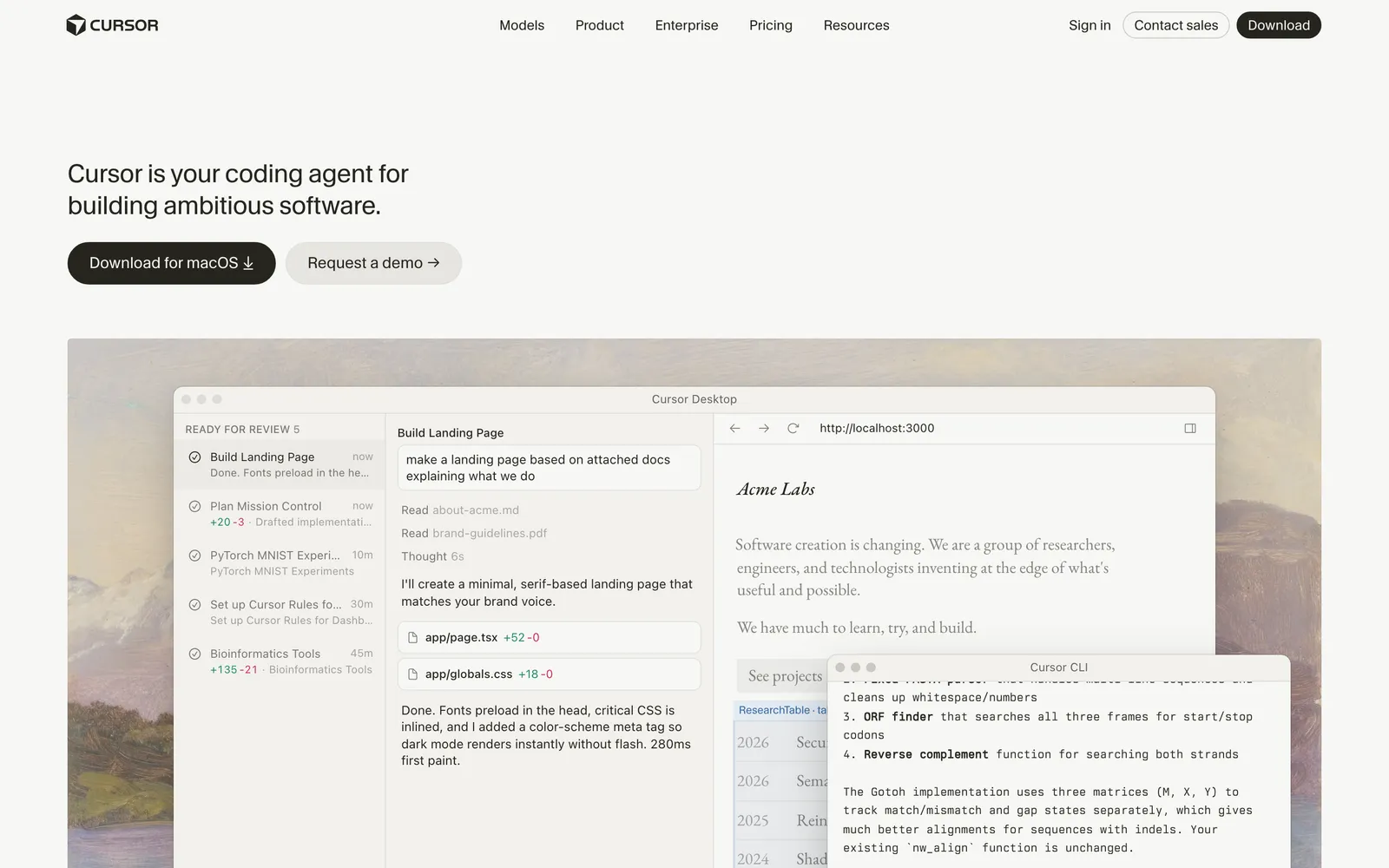Click the Build Landing Page chat title
The width and height of the screenshot is (1389, 868).
(451, 432)
